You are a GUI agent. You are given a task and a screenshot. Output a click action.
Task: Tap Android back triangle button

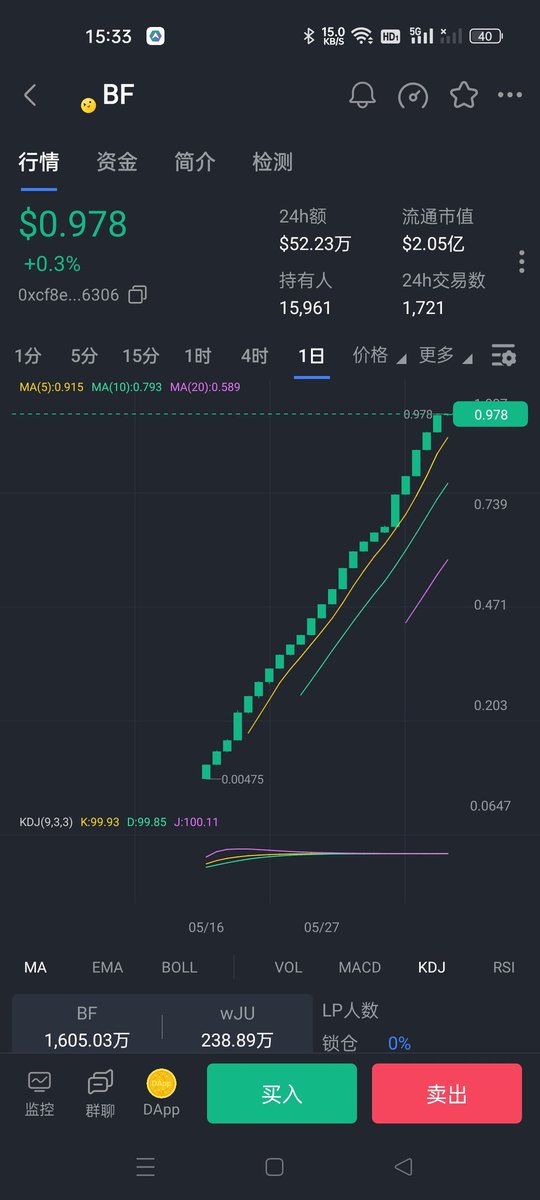[403, 1167]
